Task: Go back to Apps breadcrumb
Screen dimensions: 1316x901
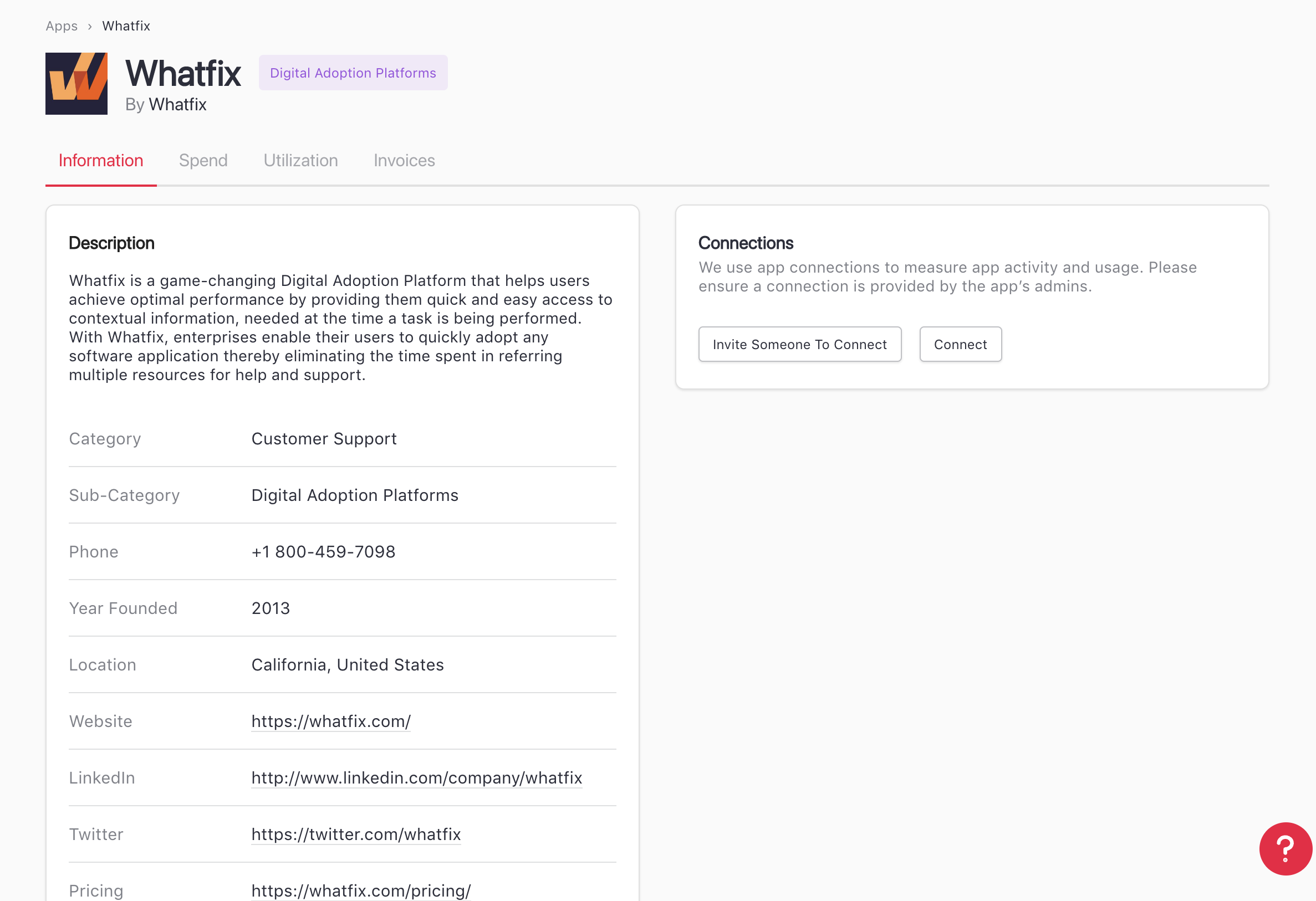Action: (x=62, y=26)
